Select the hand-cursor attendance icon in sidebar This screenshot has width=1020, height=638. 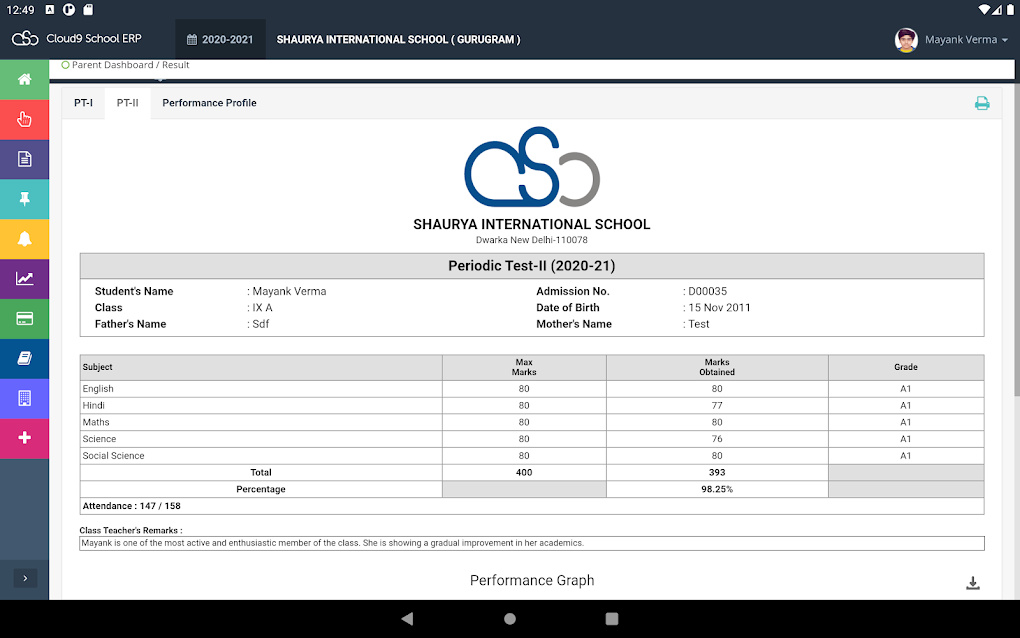click(24, 119)
